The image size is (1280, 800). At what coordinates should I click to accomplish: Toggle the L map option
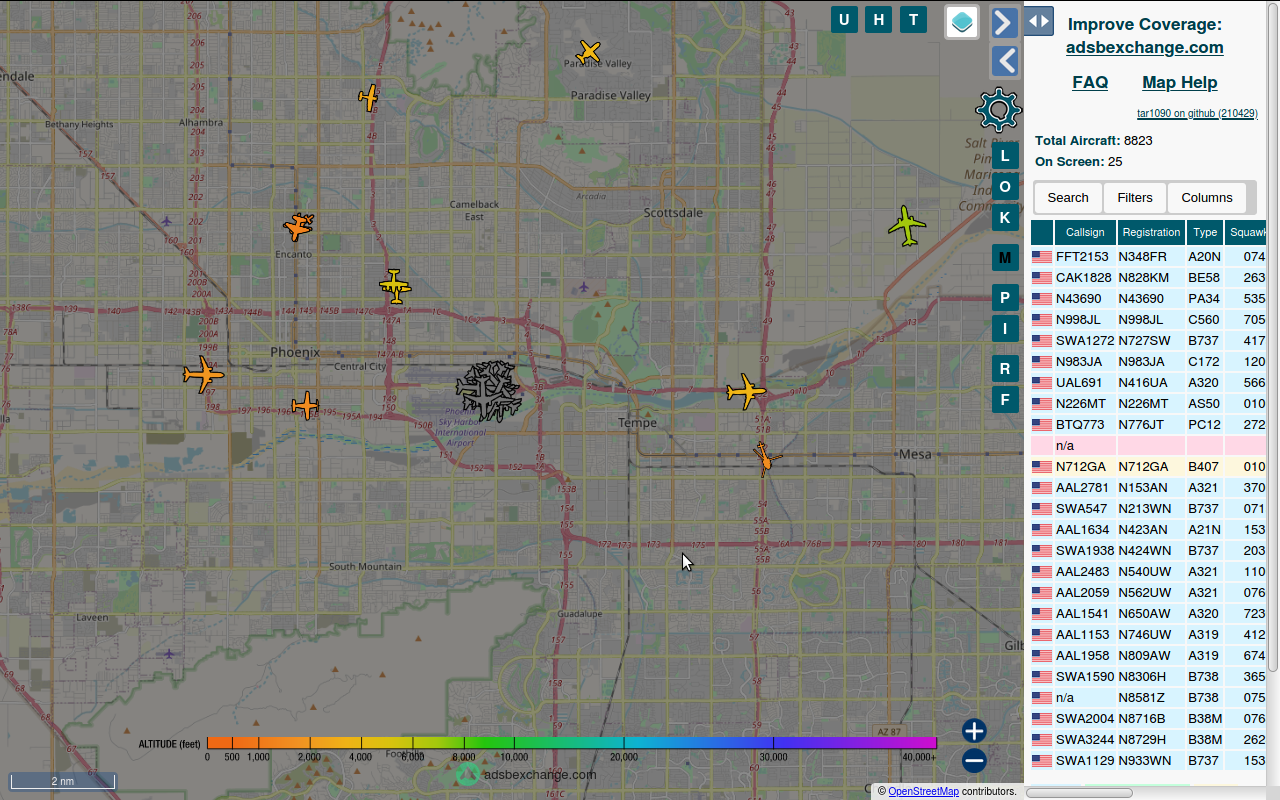pos(1005,155)
